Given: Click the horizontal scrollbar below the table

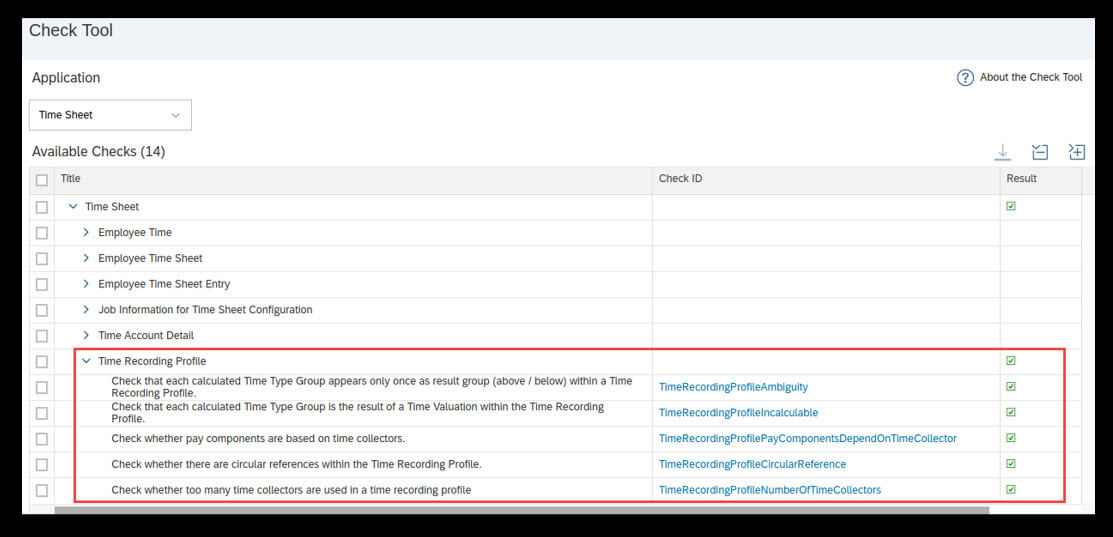Looking at the screenshot, I should click(x=522, y=509).
